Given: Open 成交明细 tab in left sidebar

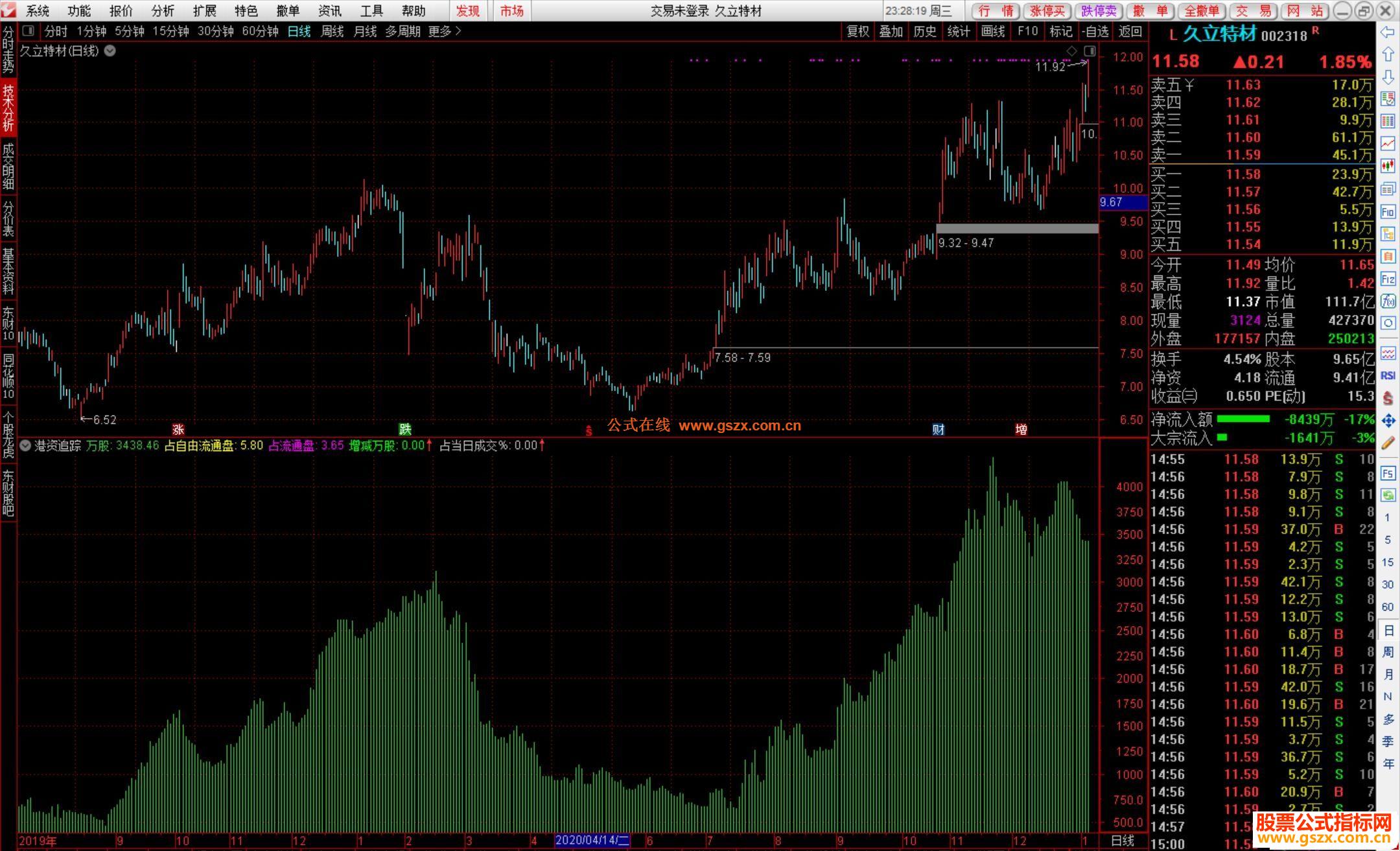Looking at the screenshot, I should pyautogui.click(x=8, y=167).
